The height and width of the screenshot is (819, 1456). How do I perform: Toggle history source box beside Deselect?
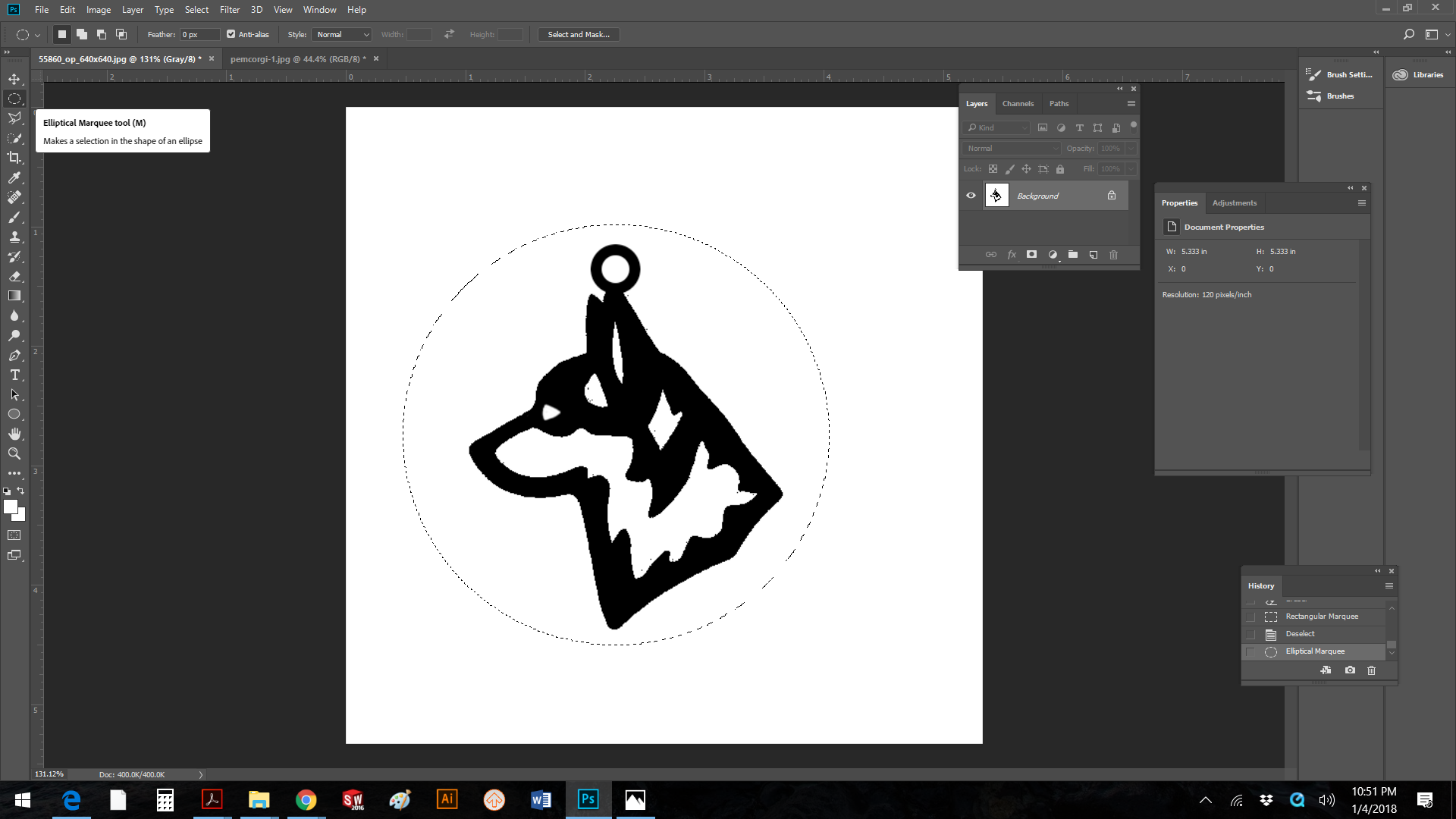click(x=1250, y=634)
